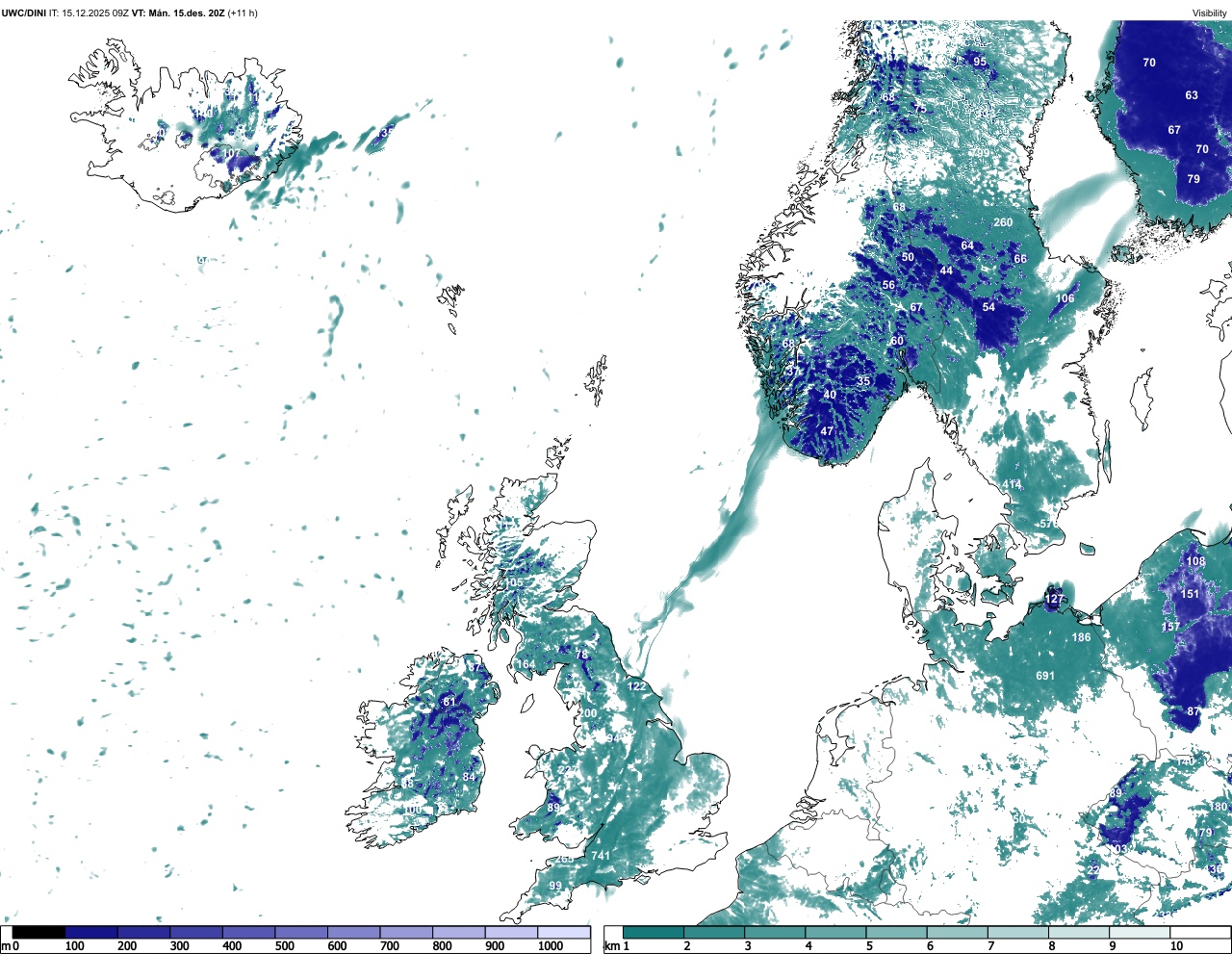The height and width of the screenshot is (954, 1232).
Task: Click the 87 value over Poland area
Action: pyautogui.click(x=1193, y=711)
